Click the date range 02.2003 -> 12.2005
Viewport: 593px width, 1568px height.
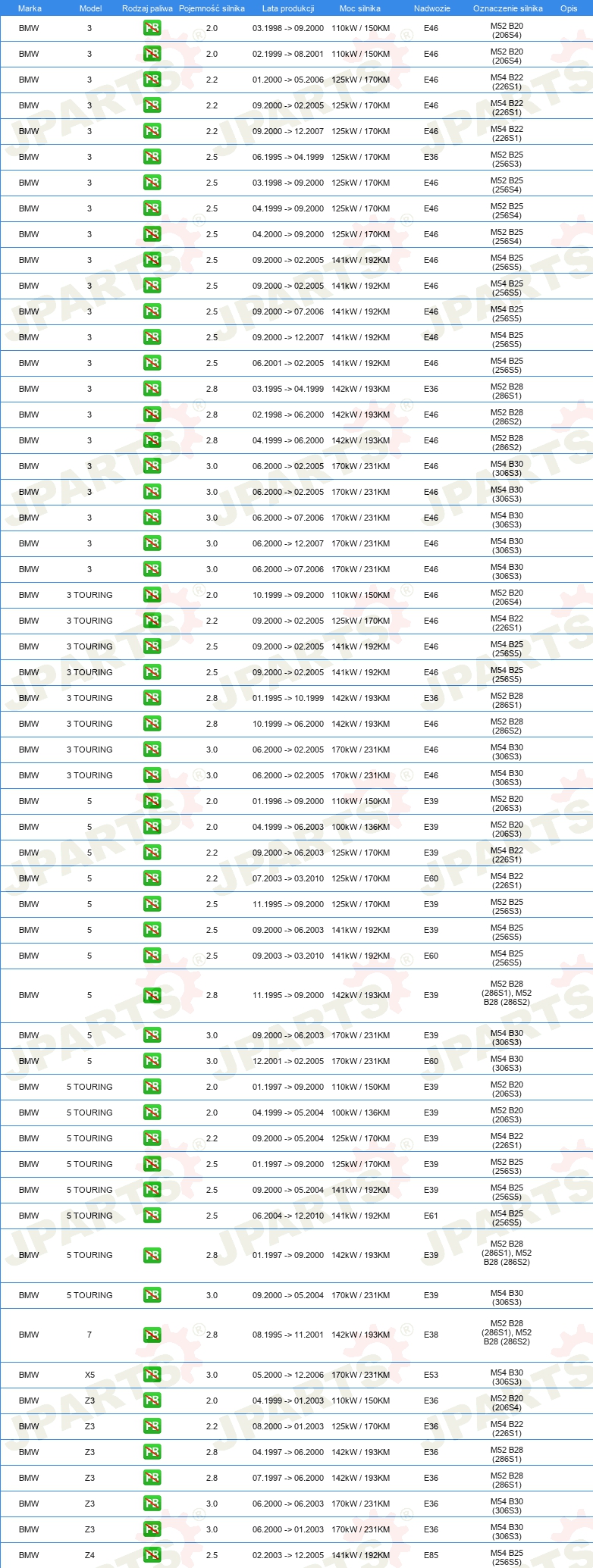[288, 1555]
